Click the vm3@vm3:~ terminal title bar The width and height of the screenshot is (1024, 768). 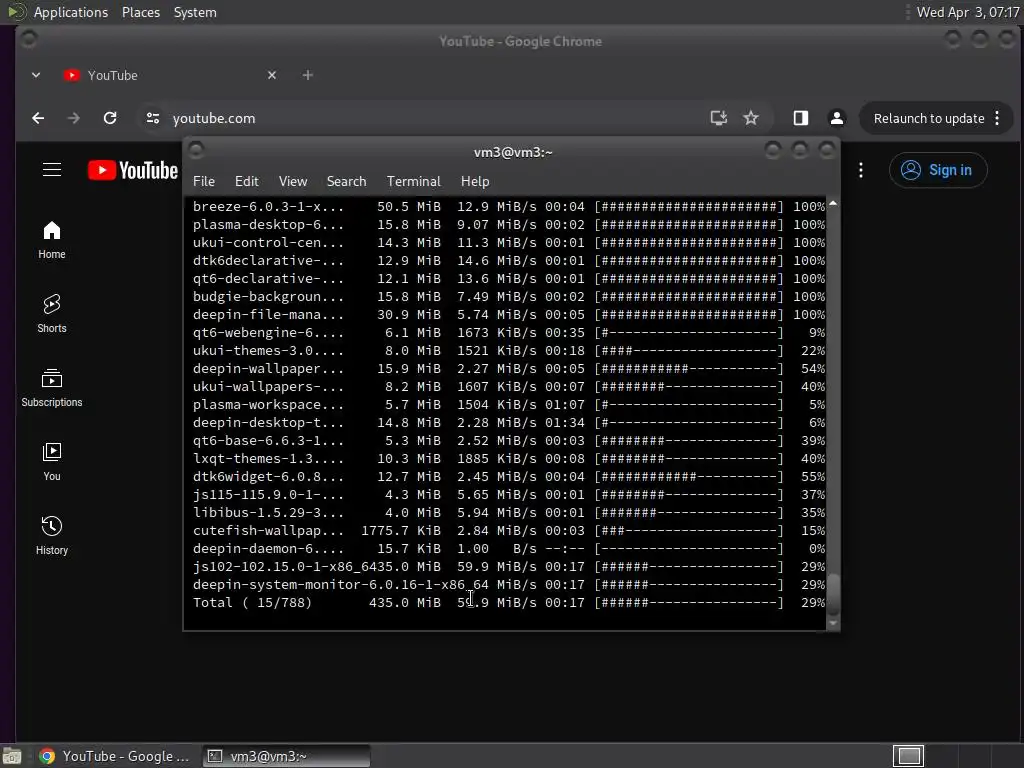click(x=513, y=152)
